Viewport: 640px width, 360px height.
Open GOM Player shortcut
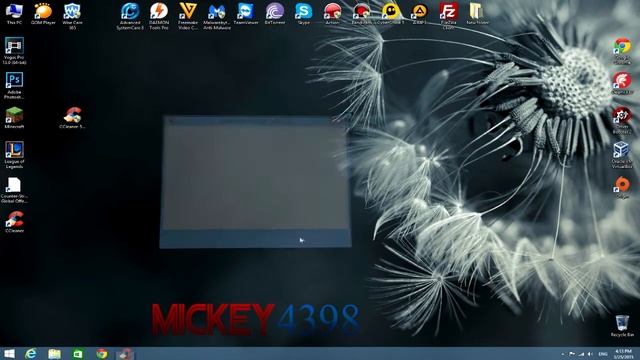(43, 14)
